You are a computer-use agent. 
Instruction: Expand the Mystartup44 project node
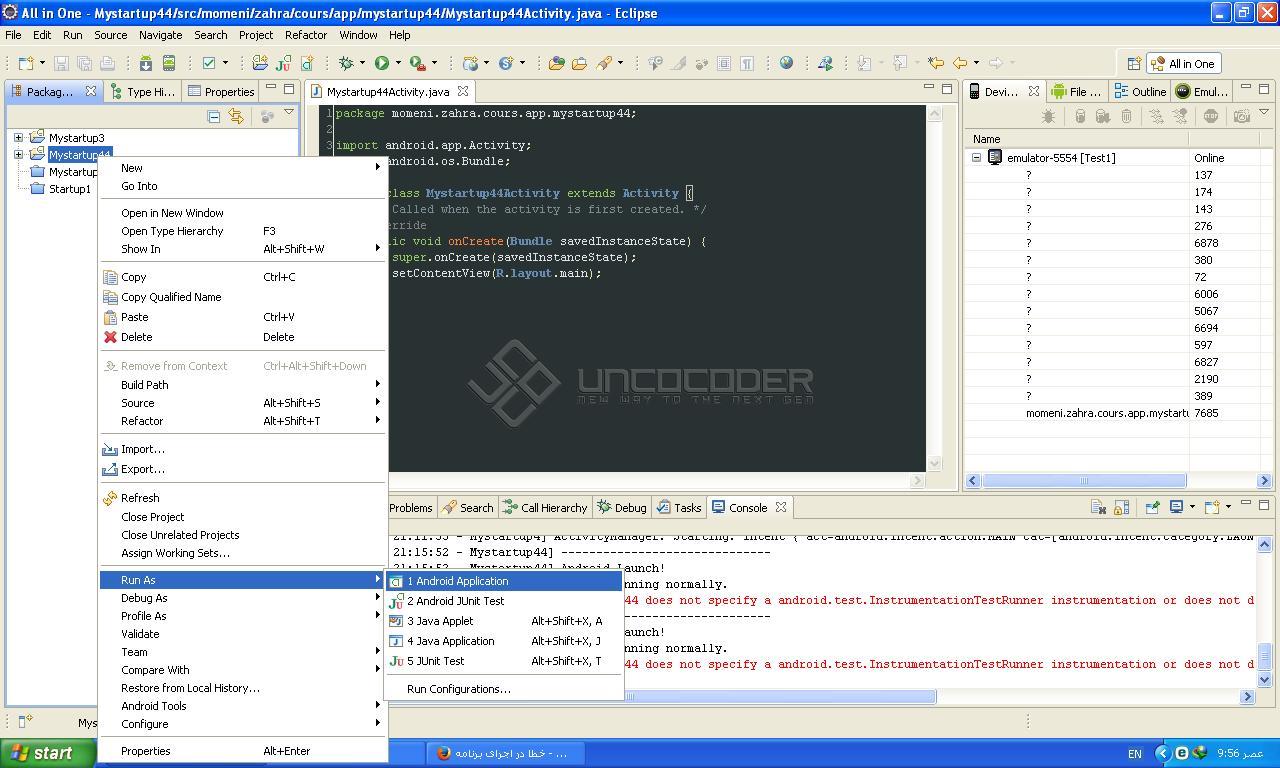(18, 155)
